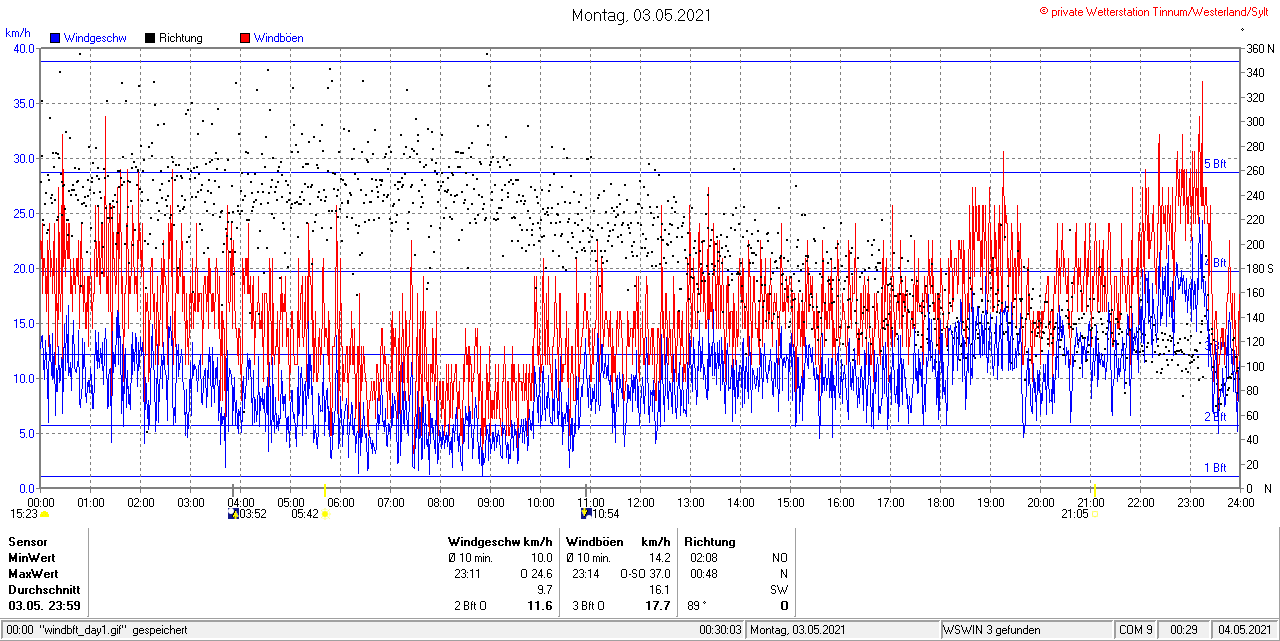This screenshot has width=1280, height=641.
Task: Click the 40.0 speed axis label
Action: (22, 49)
